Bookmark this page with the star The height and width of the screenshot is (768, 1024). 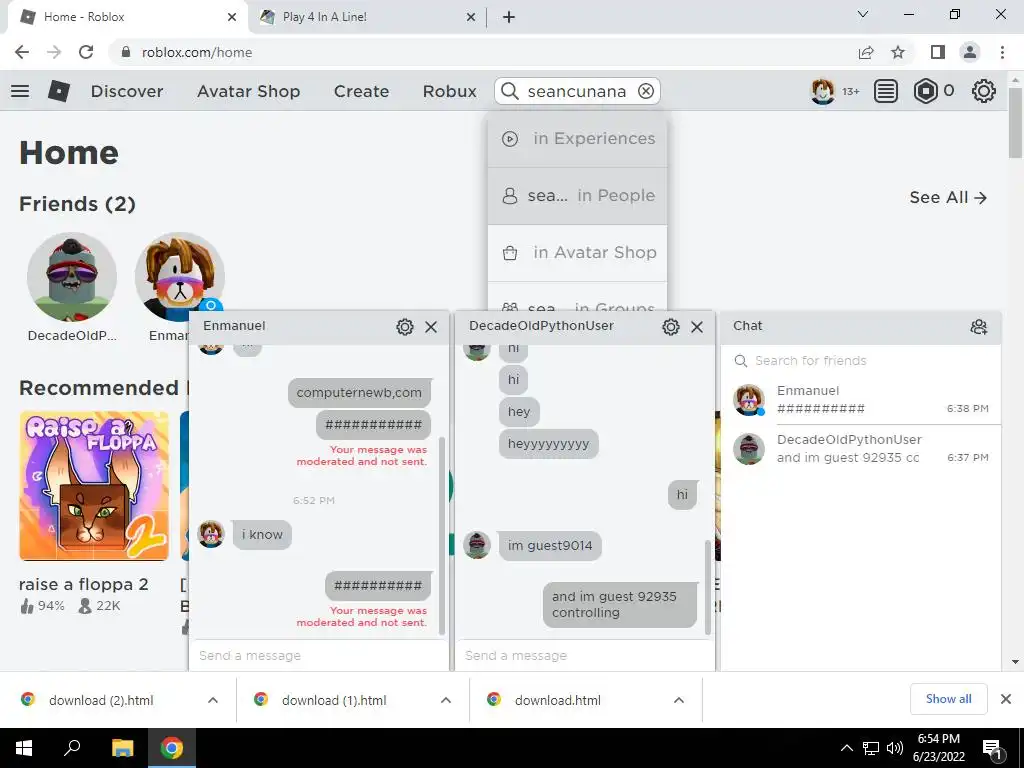[898, 52]
